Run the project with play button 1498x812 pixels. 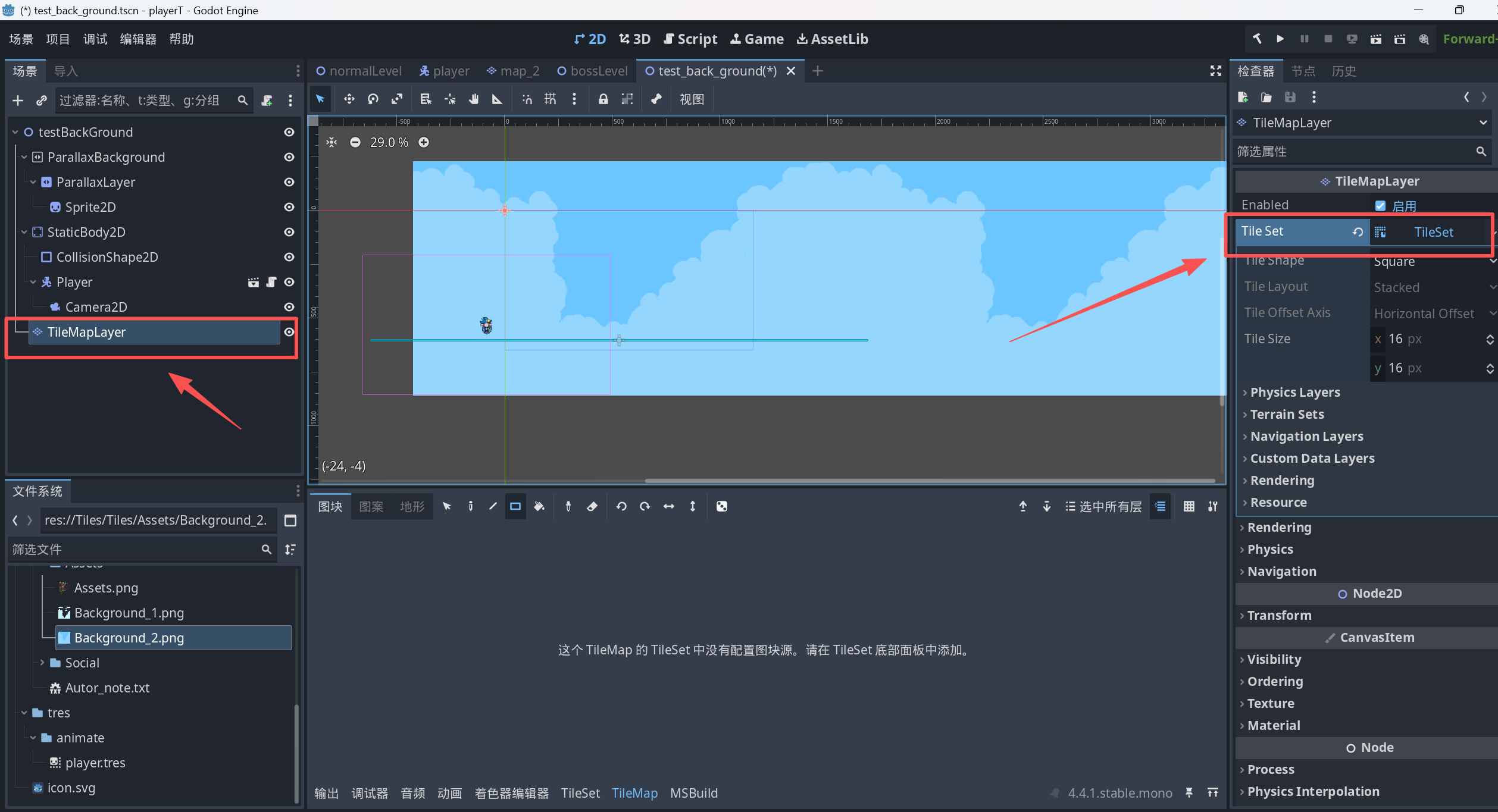coord(1280,39)
